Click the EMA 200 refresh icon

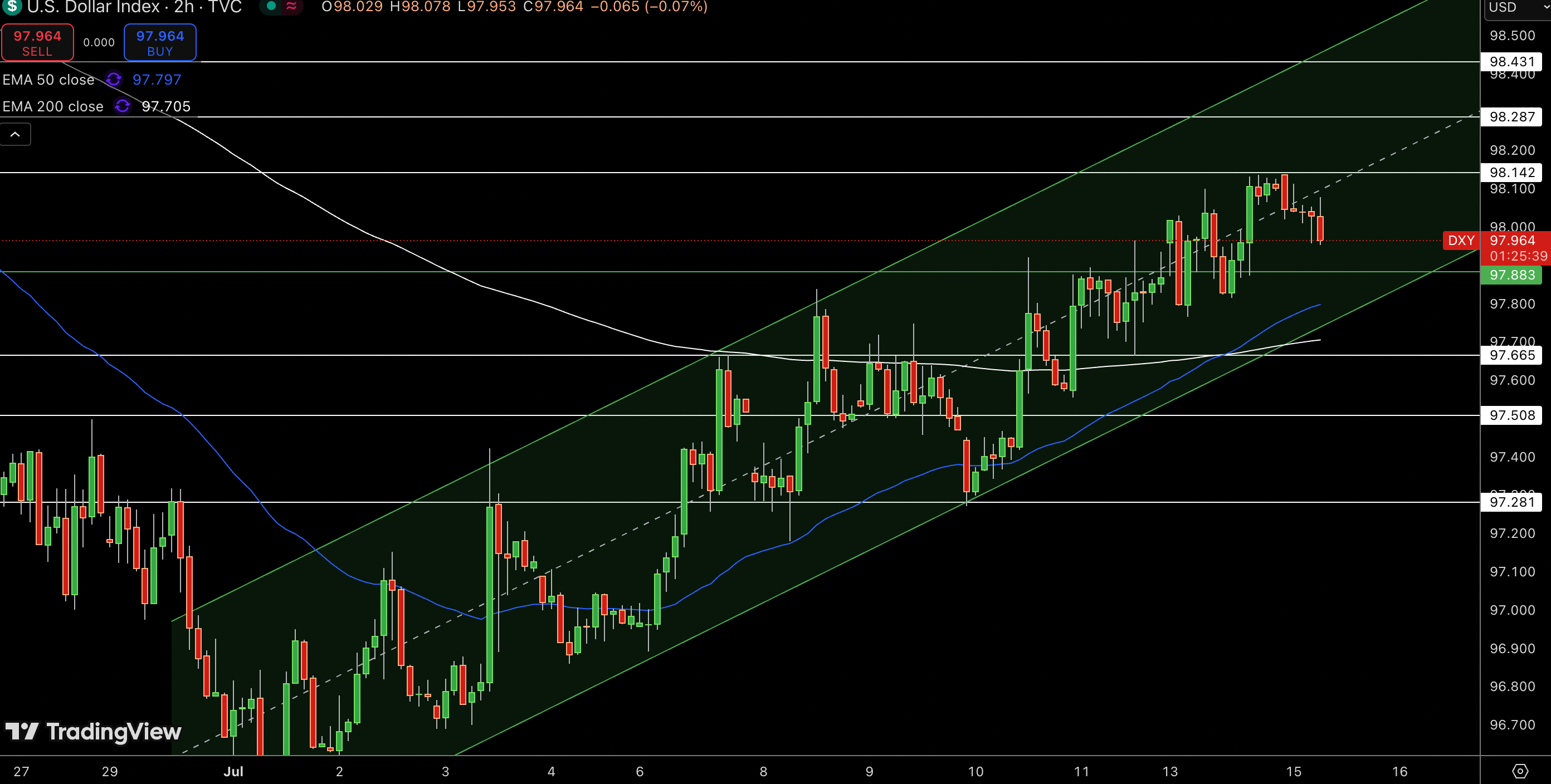tap(122, 106)
